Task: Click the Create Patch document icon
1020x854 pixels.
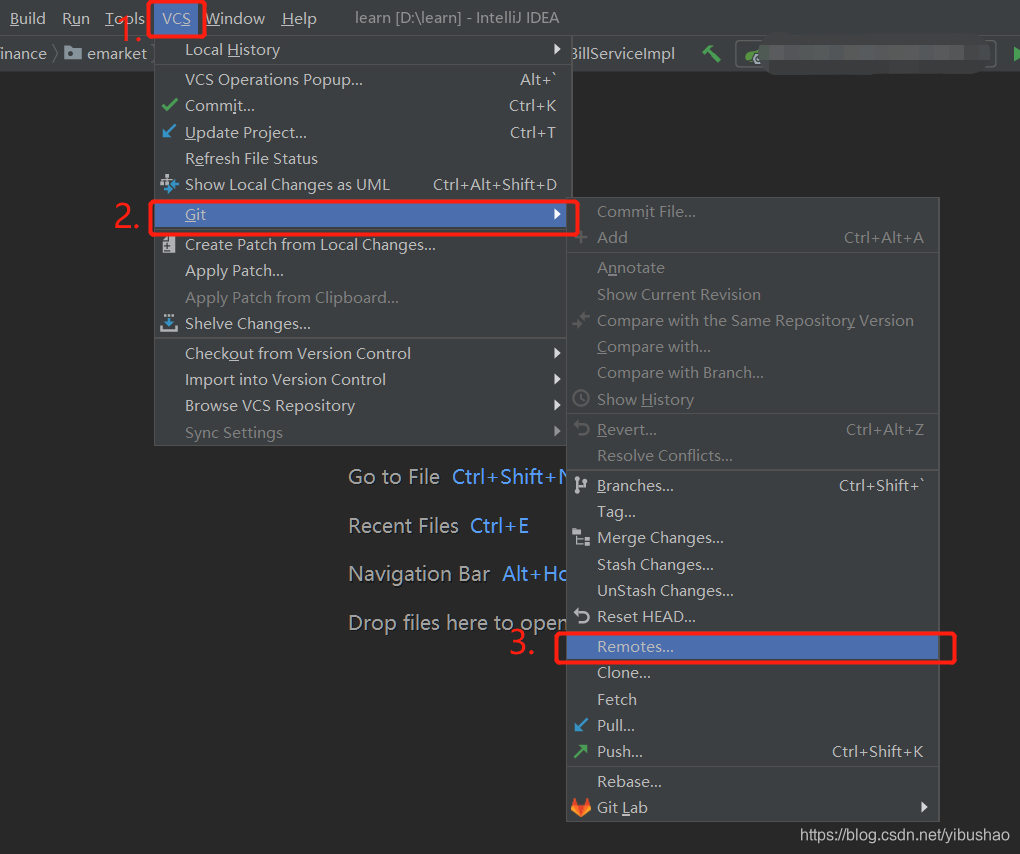Action: coord(168,245)
